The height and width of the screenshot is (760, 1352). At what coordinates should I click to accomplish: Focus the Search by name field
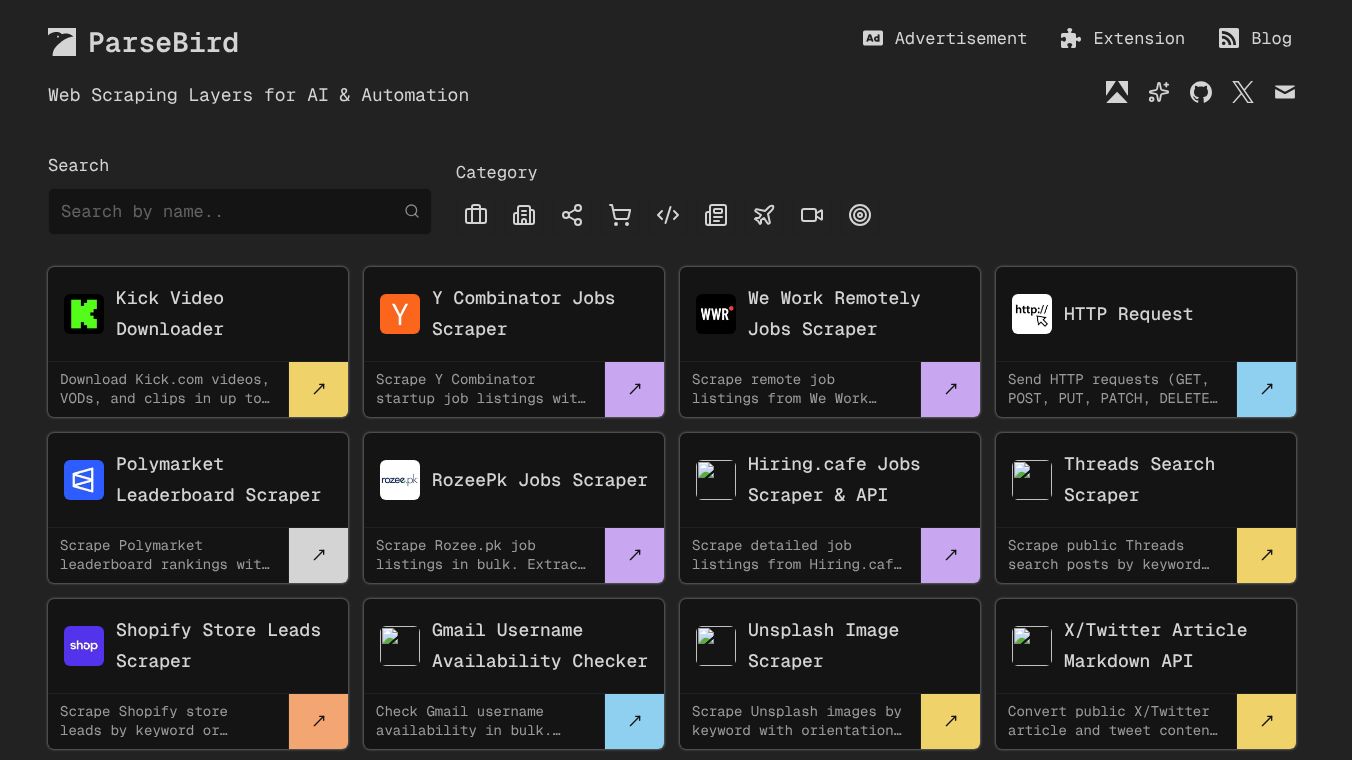point(240,212)
